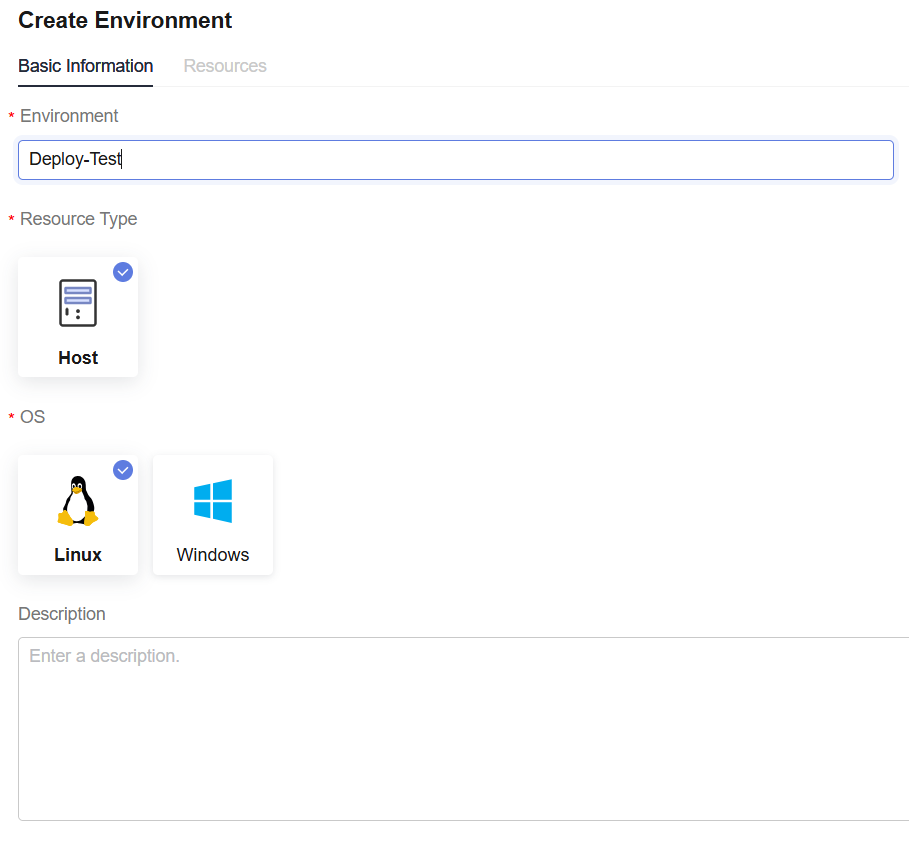Click the checkmark badge on Host card

coord(123,272)
